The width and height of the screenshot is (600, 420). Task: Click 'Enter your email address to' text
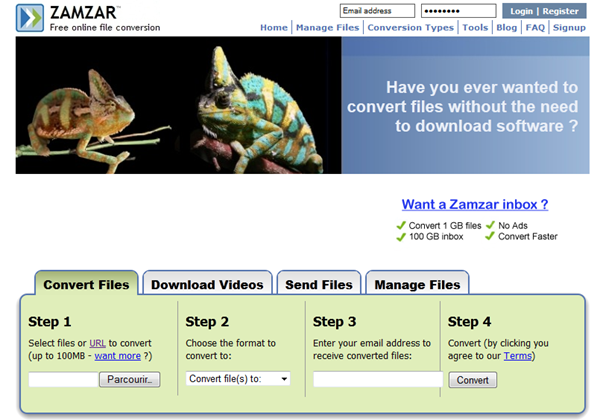tap(372, 343)
